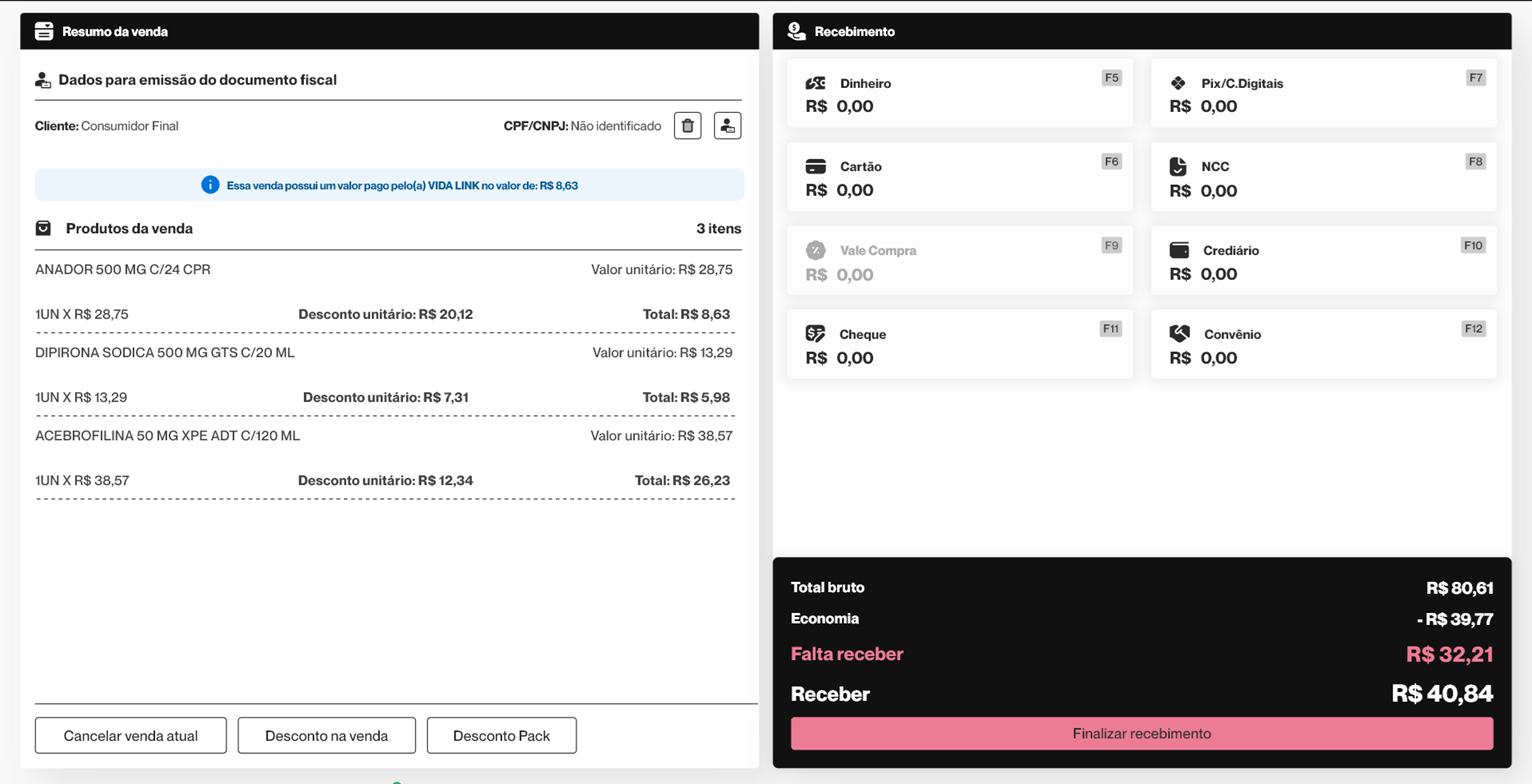Select the F5 shortcut badge on Dinheiro
1532x784 pixels.
[1111, 77]
